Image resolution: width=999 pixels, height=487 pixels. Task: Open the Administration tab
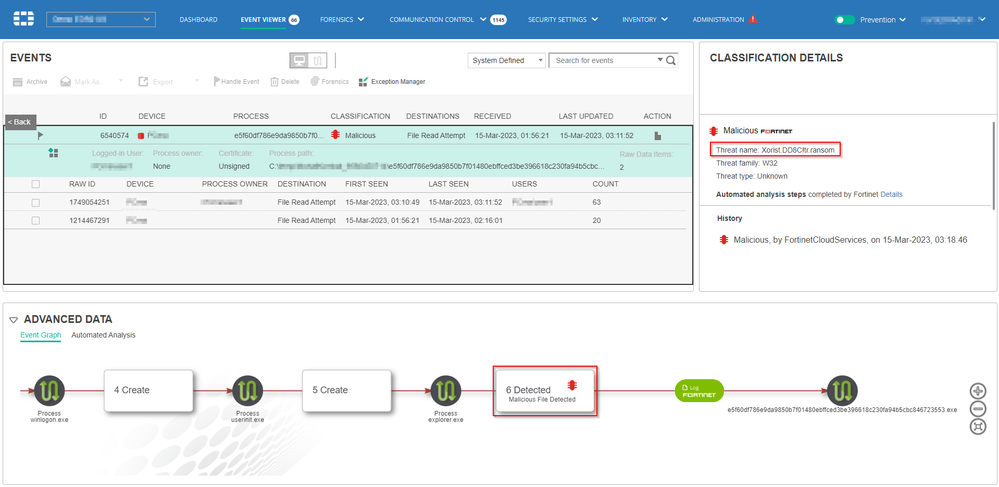[718, 20]
